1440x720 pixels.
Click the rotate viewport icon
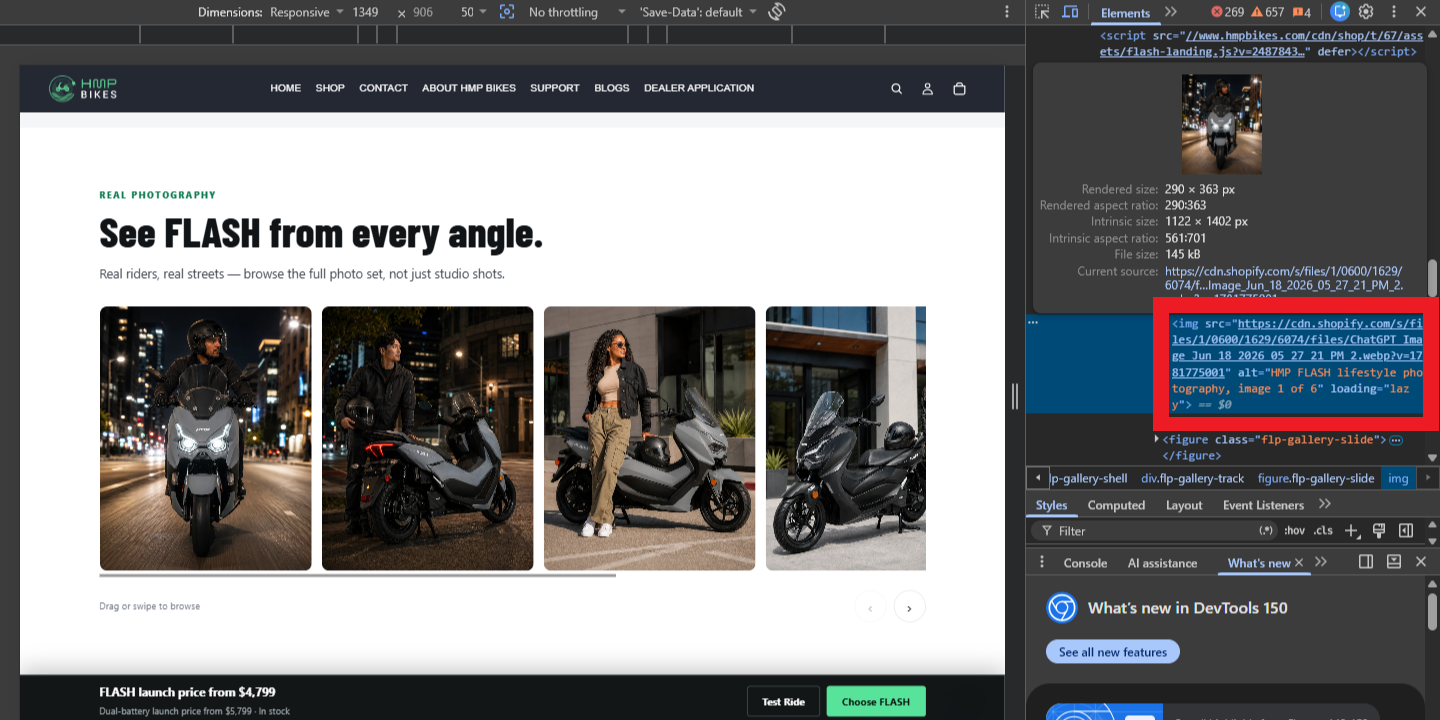click(x=777, y=12)
